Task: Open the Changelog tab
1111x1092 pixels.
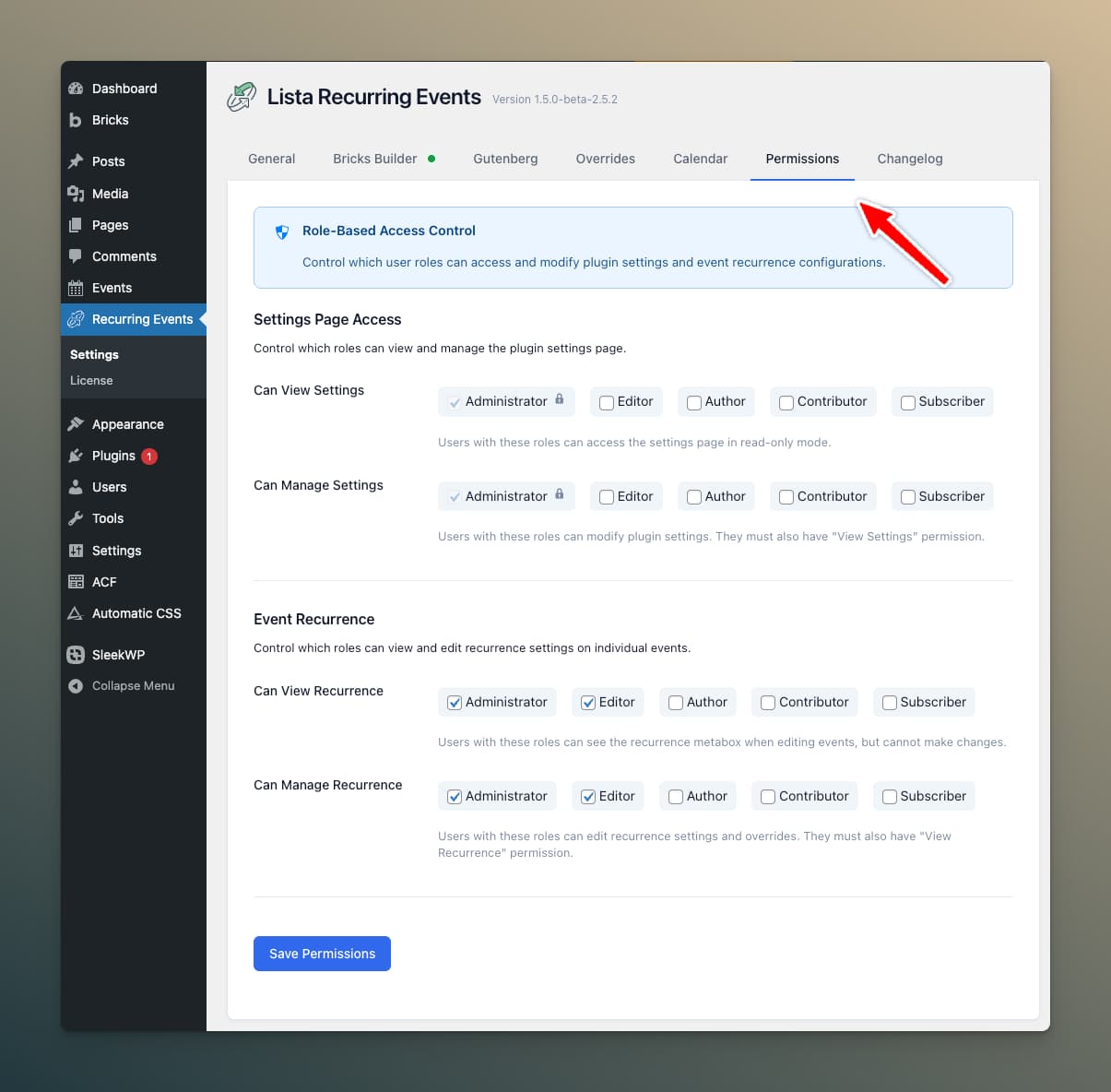Action: pos(909,159)
